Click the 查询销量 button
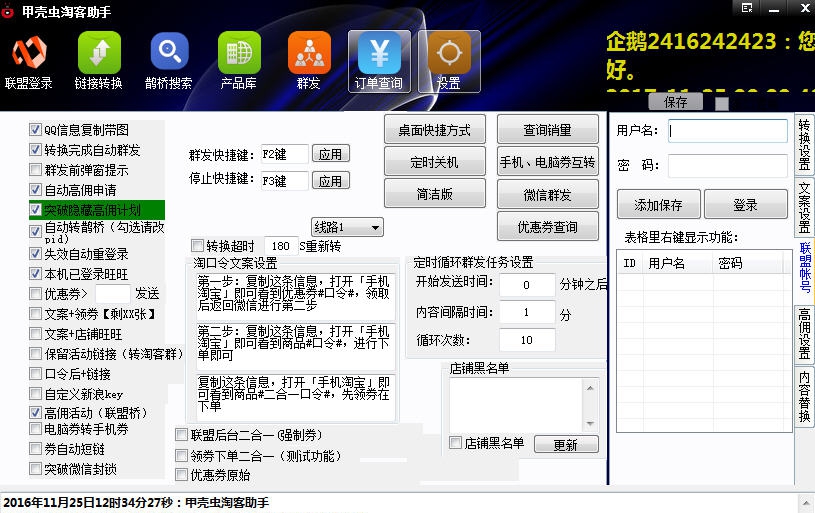815x513 pixels. tap(547, 129)
